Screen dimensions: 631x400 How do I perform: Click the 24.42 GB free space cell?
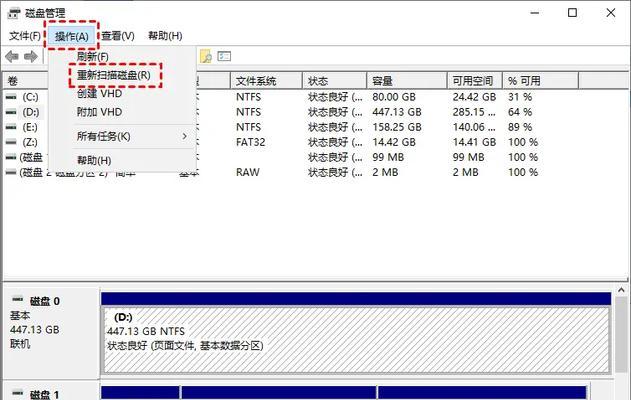pos(474,97)
